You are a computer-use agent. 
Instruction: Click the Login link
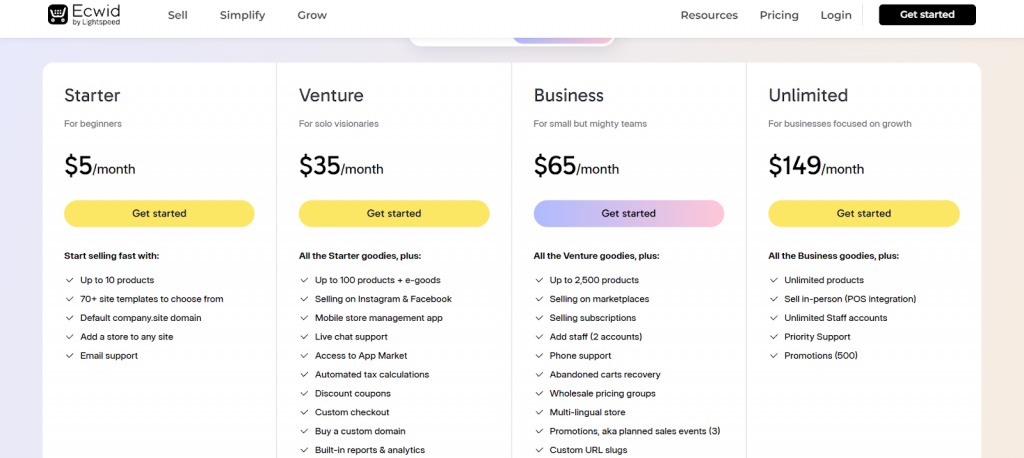836,15
